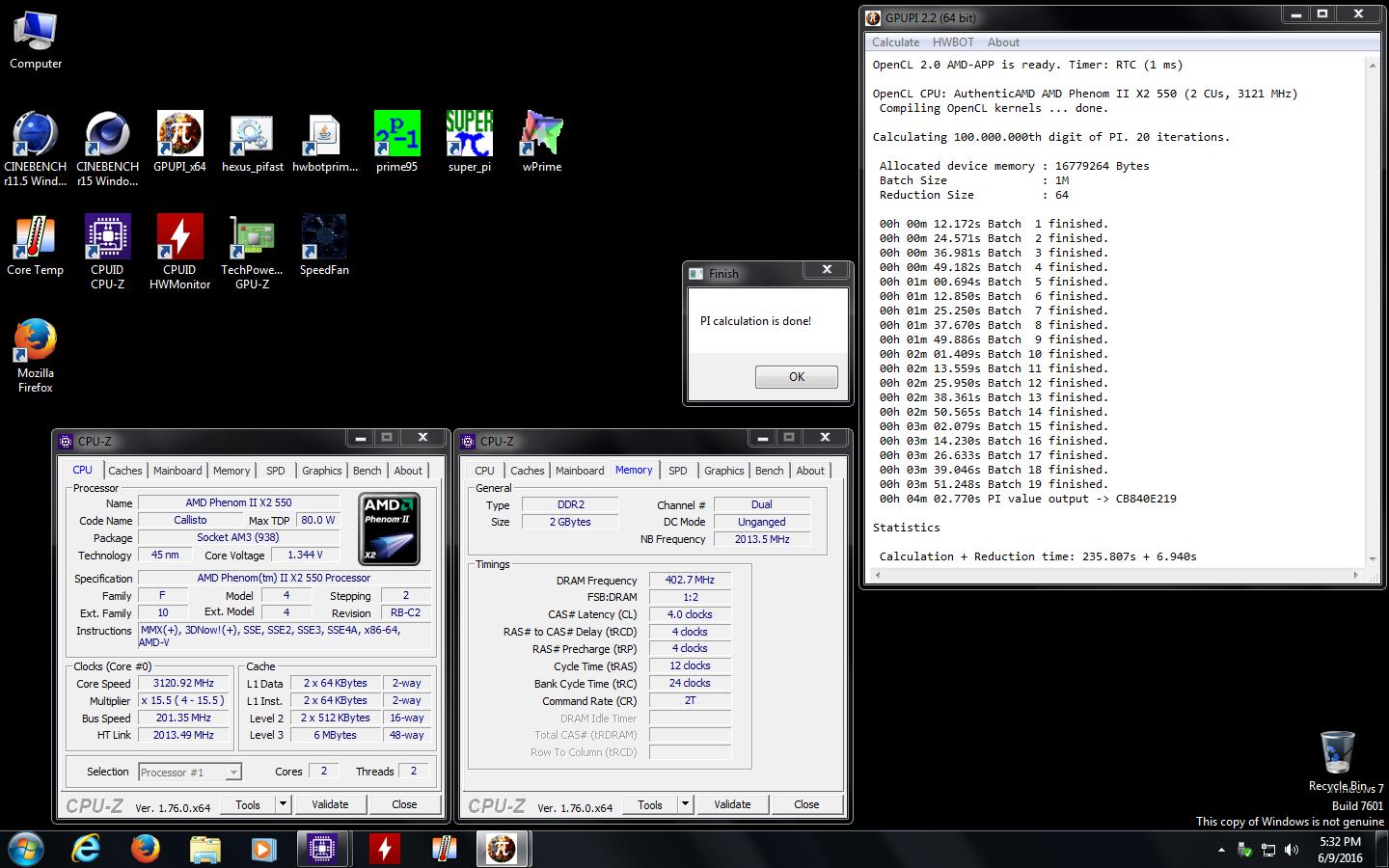Open the Windows Start menu
1389x868 pixels.
pos(26,849)
